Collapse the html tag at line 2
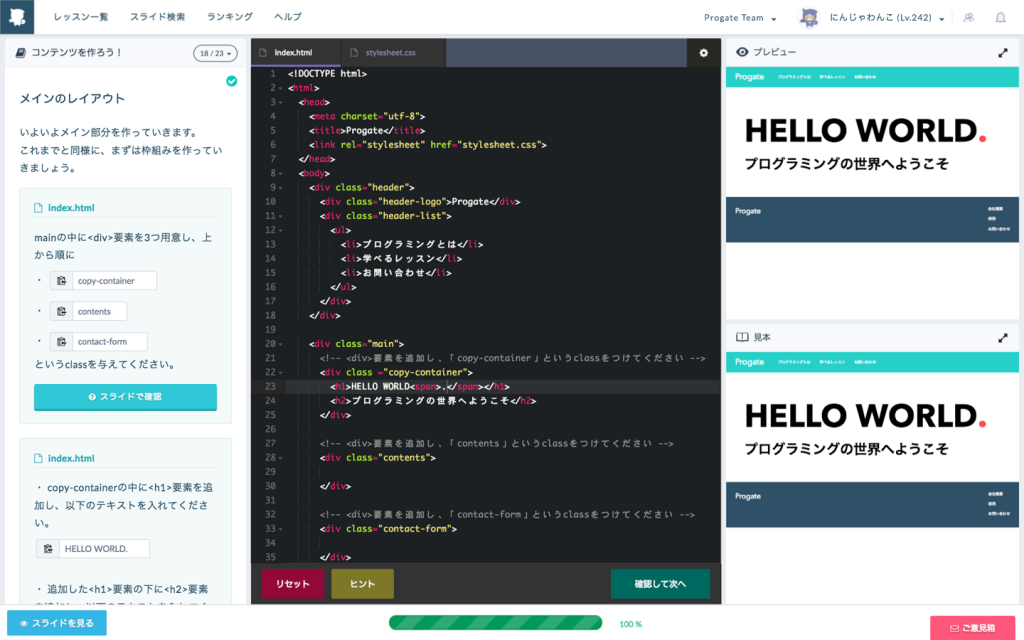The height and width of the screenshot is (640, 1024). pyautogui.click(x=281, y=88)
